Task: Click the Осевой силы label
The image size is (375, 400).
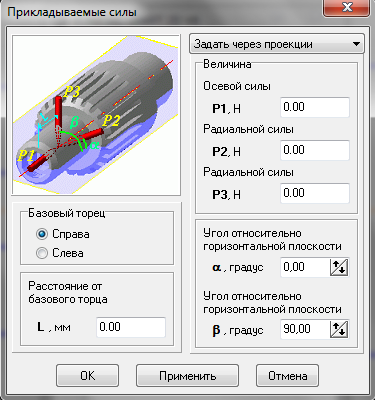Action: 237,86
